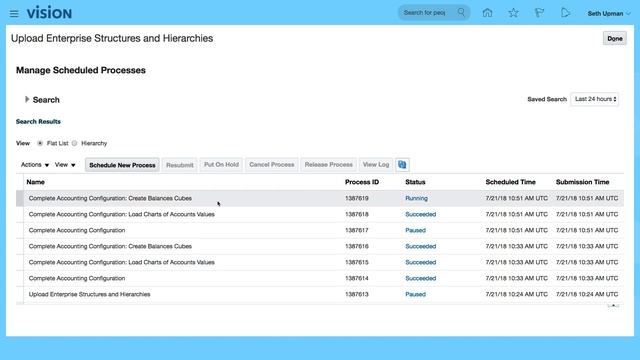Click Schedule New Process button

tap(122, 165)
